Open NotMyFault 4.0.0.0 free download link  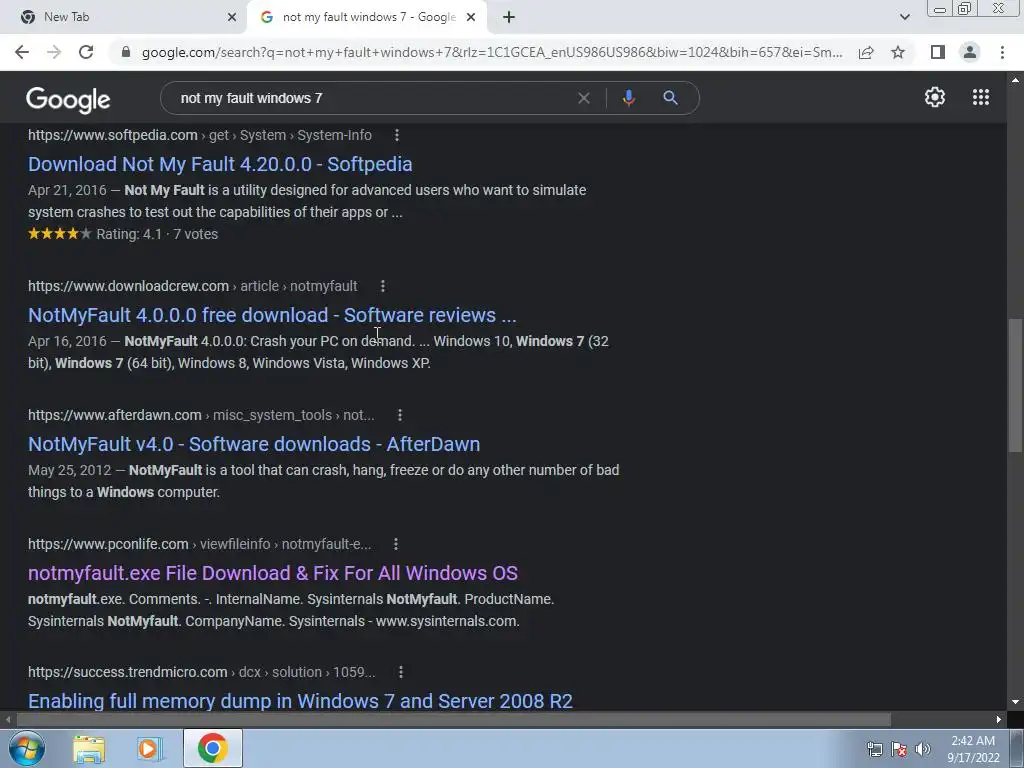coord(272,315)
